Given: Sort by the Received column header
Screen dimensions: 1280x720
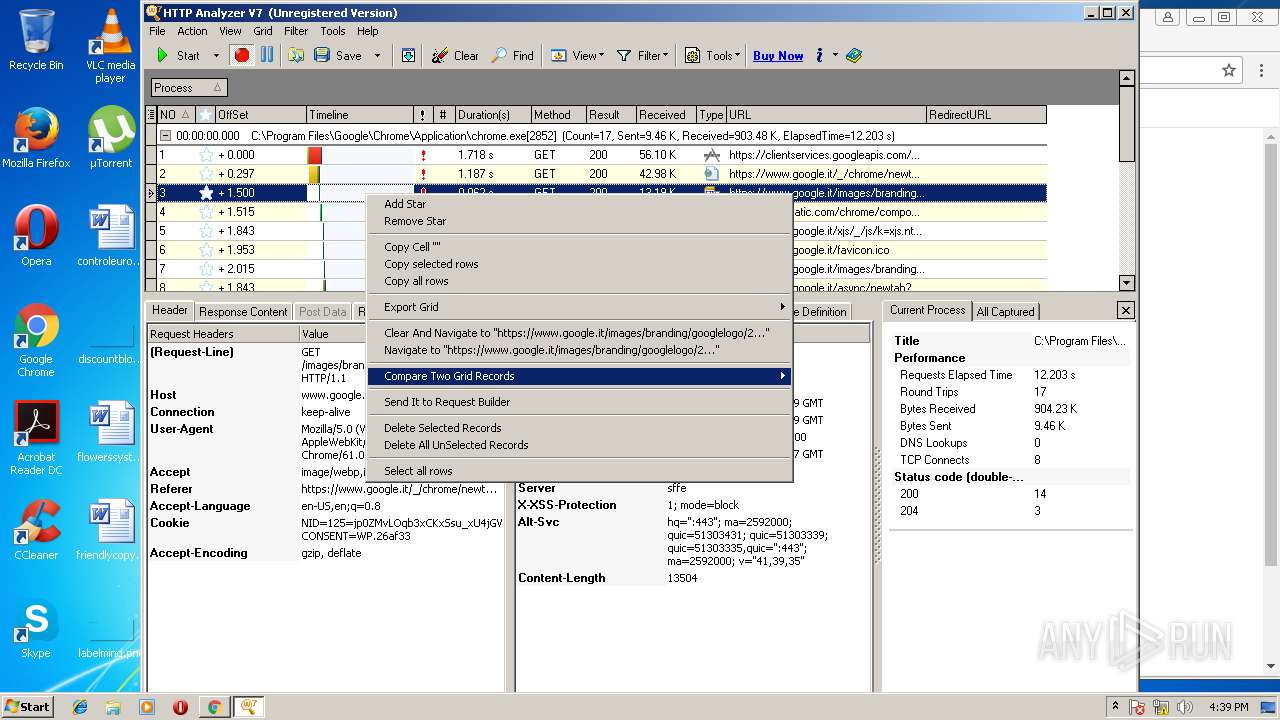Looking at the screenshot, I should [x=666, y=115].
